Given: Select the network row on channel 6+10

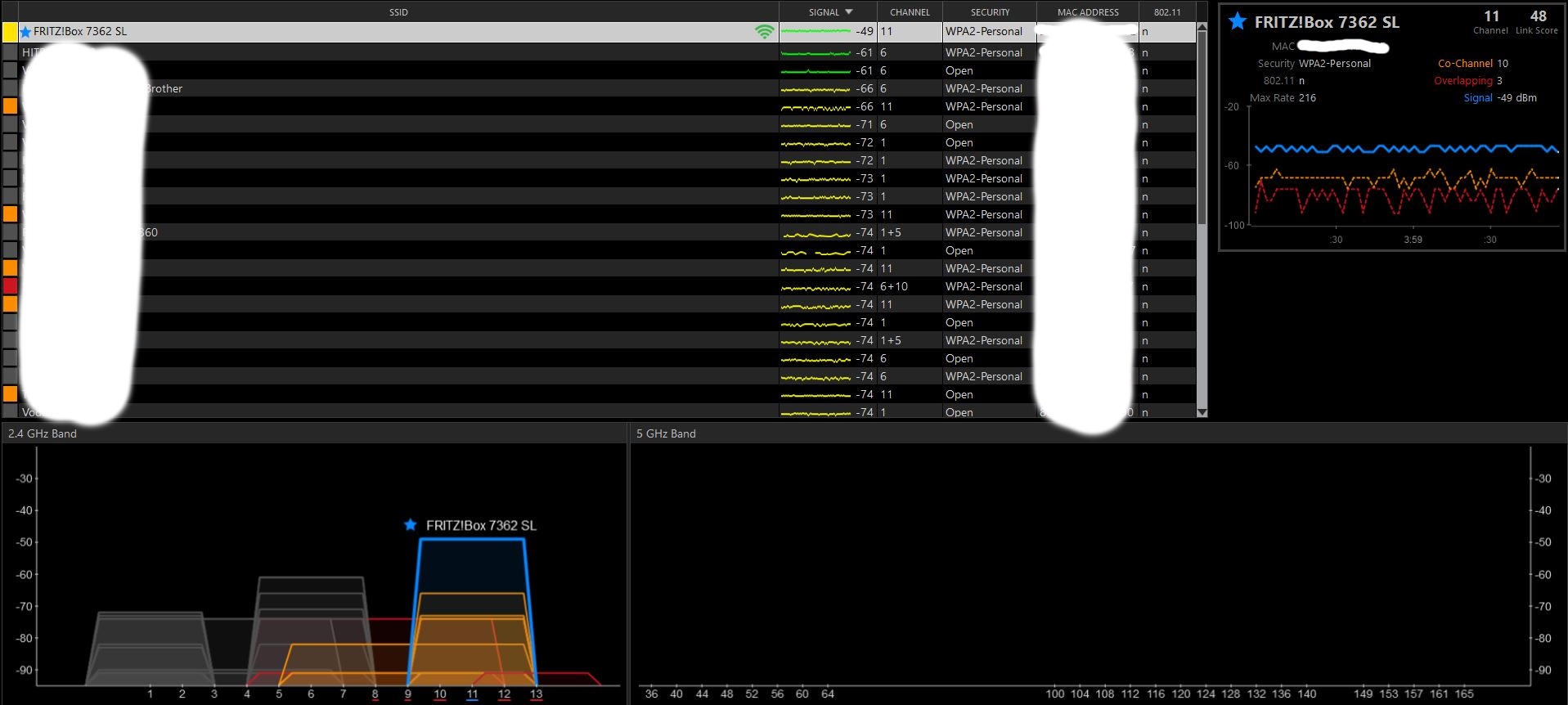Looking at the screenshot, I should coord(599,286).
